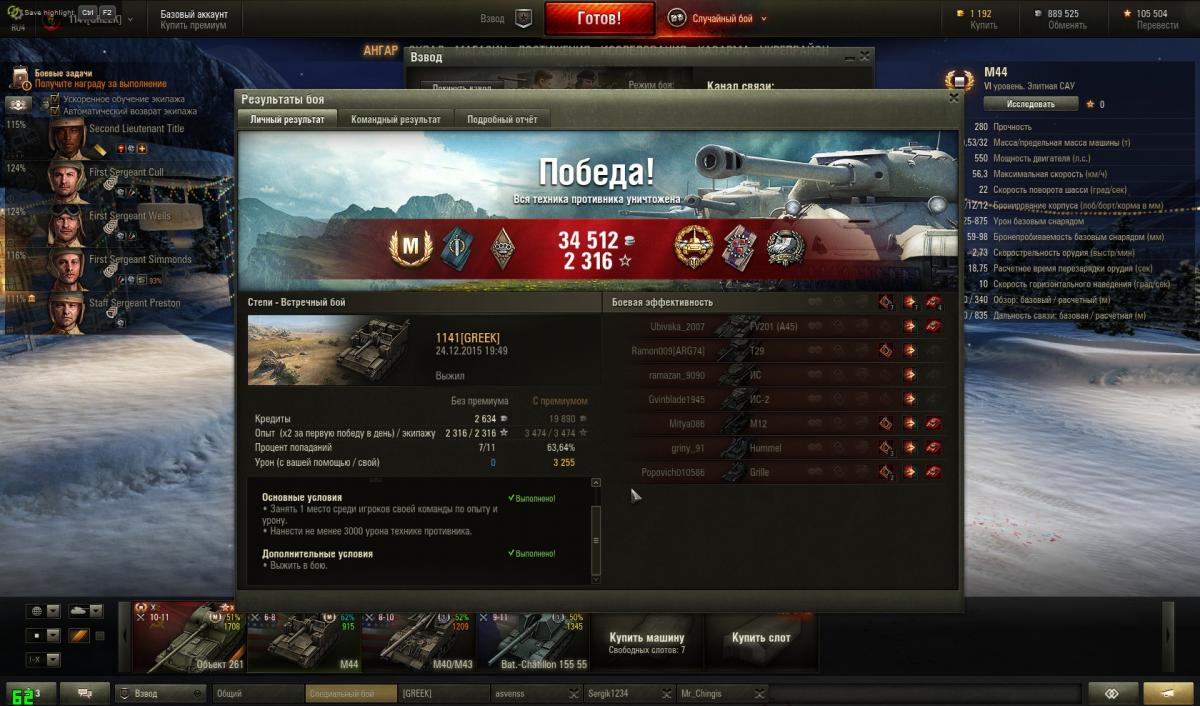Click the Купить машину button
The width and height of the screenshot is (1200, 706).
click(x=647, y=643)
